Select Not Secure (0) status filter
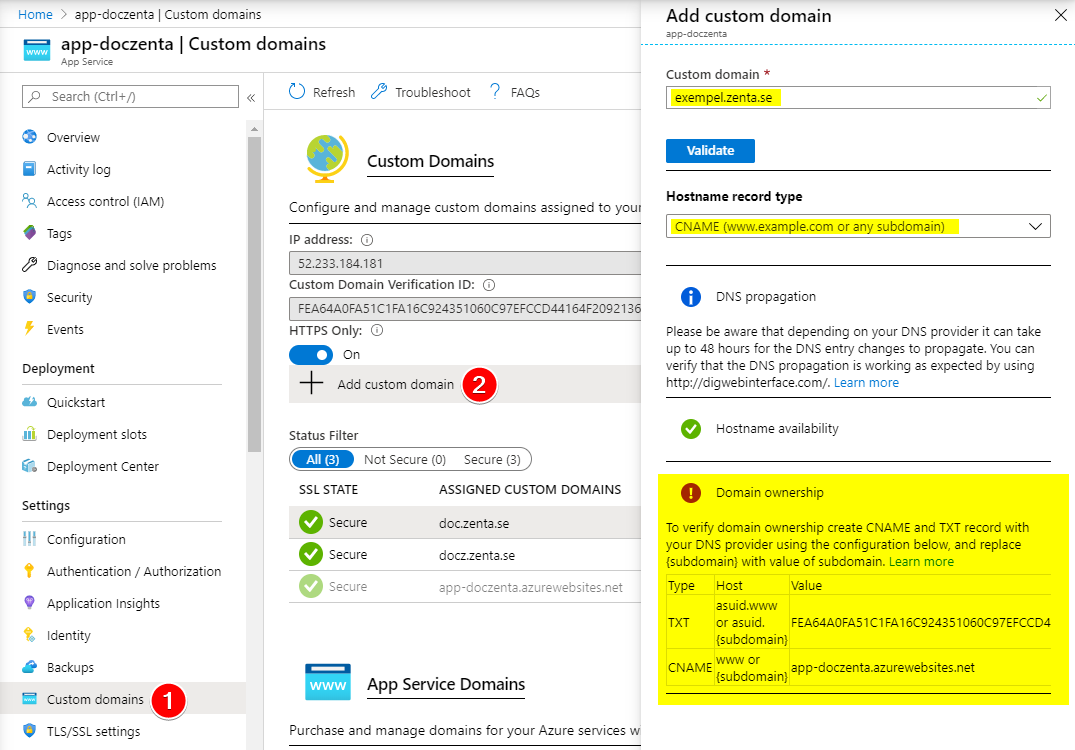 (x=404, y=459)
